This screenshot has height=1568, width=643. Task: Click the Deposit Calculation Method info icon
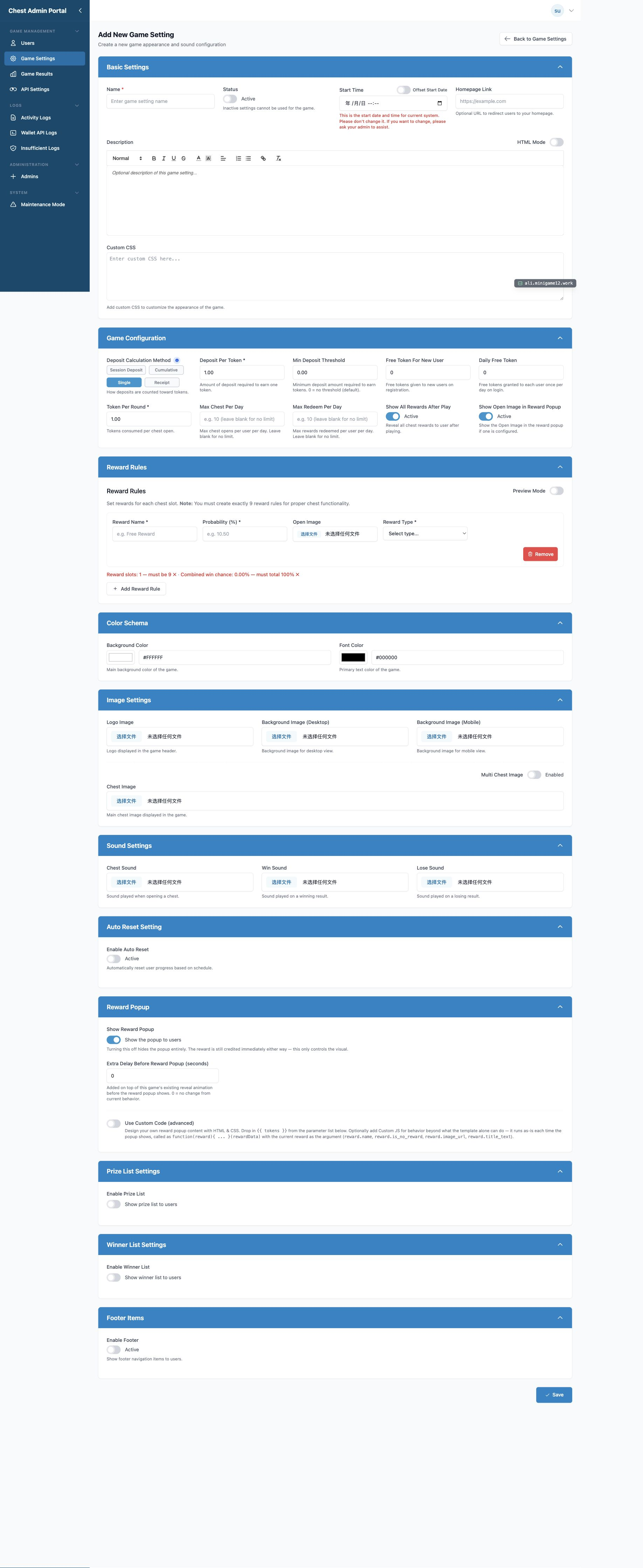[177, 360]
